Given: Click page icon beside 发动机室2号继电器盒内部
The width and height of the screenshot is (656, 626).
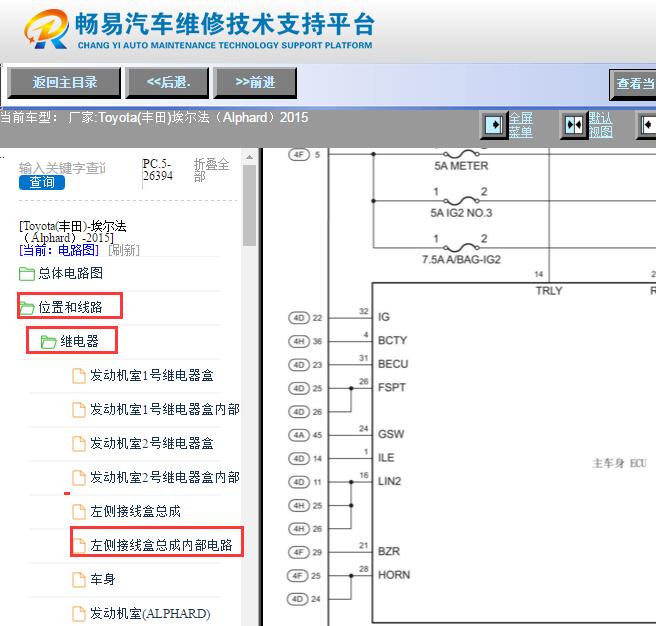Looking at the screenshot, I should (79, 477).
